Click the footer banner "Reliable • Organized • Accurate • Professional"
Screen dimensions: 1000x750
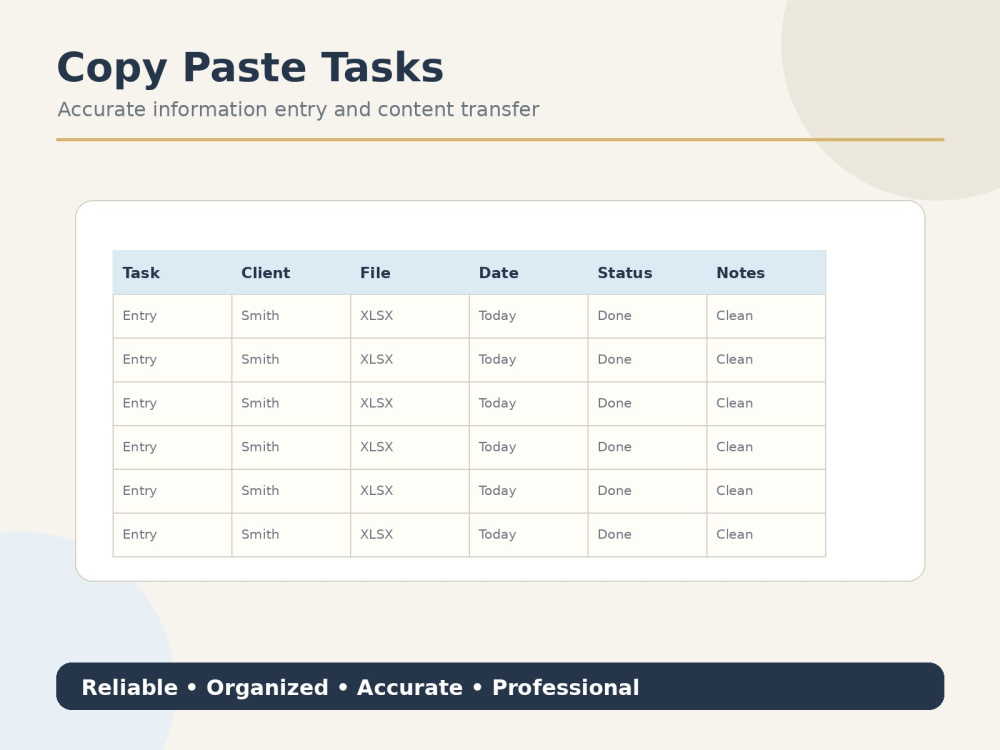point(500,686)
